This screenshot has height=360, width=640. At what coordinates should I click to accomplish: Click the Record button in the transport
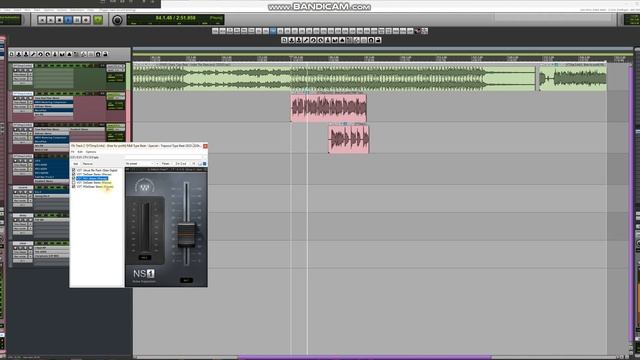pyautogui.click(x=86, y=20)
